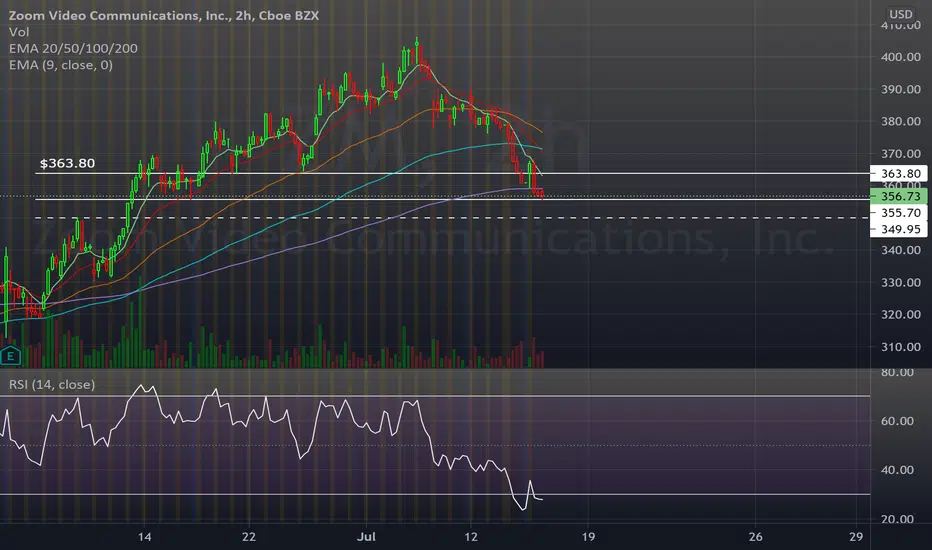Click the '19' date label on time axis
Image resolution: width=932 pixels, height=550 pixels.
[x=588, y=537]
